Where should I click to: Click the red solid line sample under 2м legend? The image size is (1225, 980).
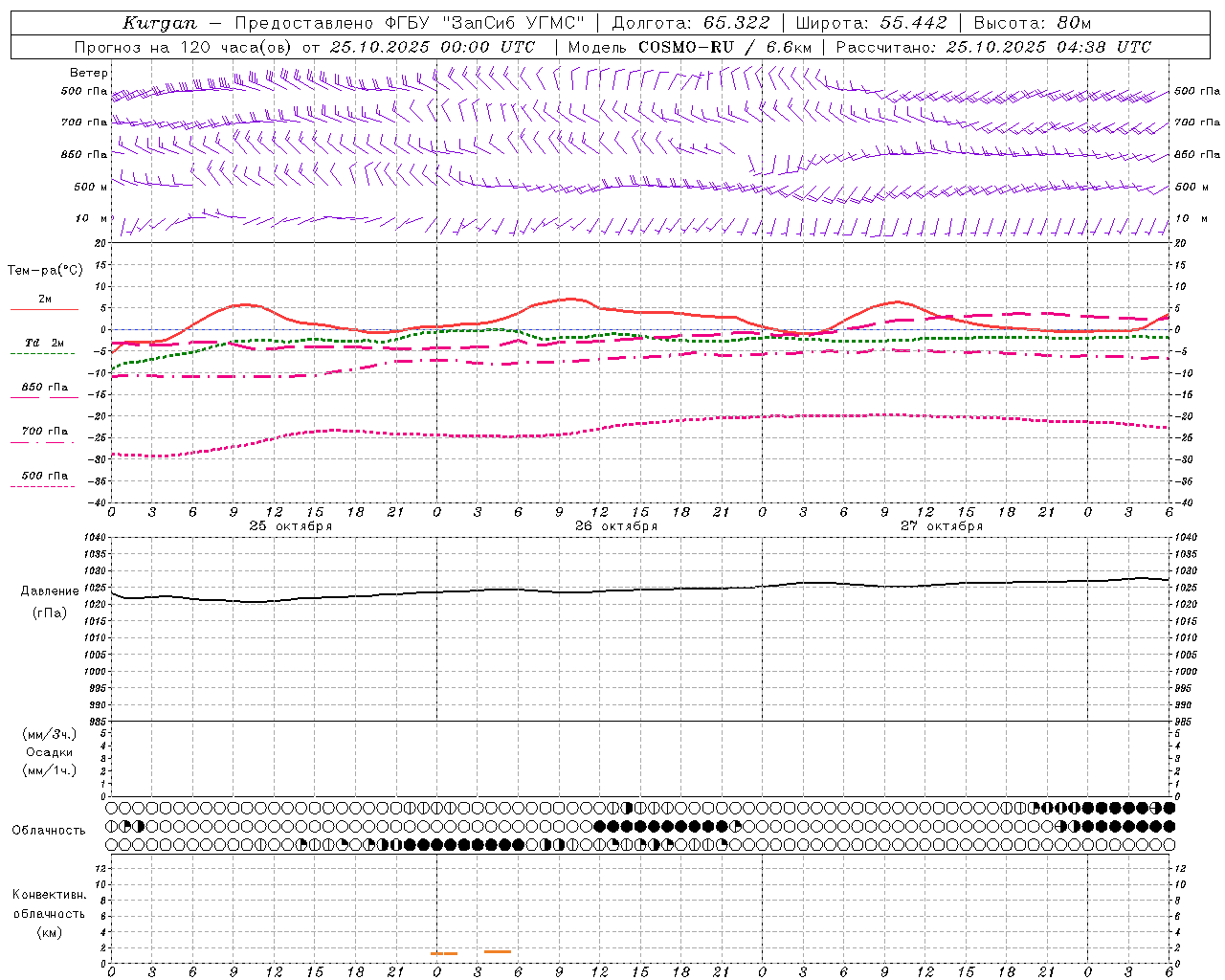pyautogui.click(x=44, y=309)
